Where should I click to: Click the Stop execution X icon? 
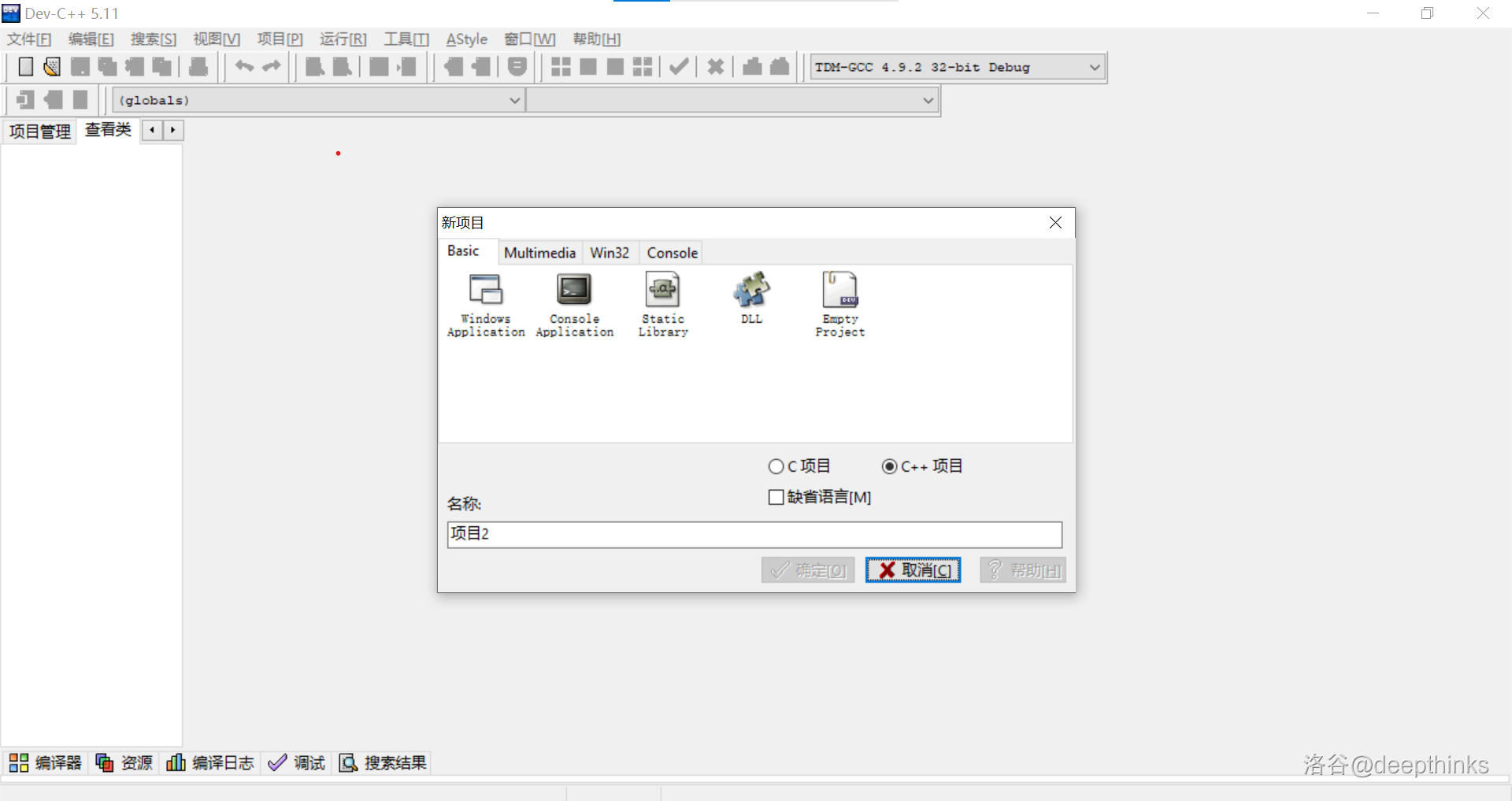[715, 67]
